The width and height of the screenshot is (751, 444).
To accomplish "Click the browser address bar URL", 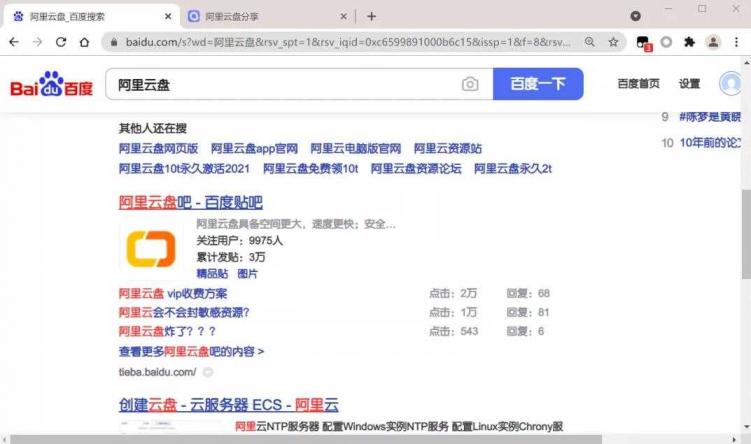I will point(348,42).
